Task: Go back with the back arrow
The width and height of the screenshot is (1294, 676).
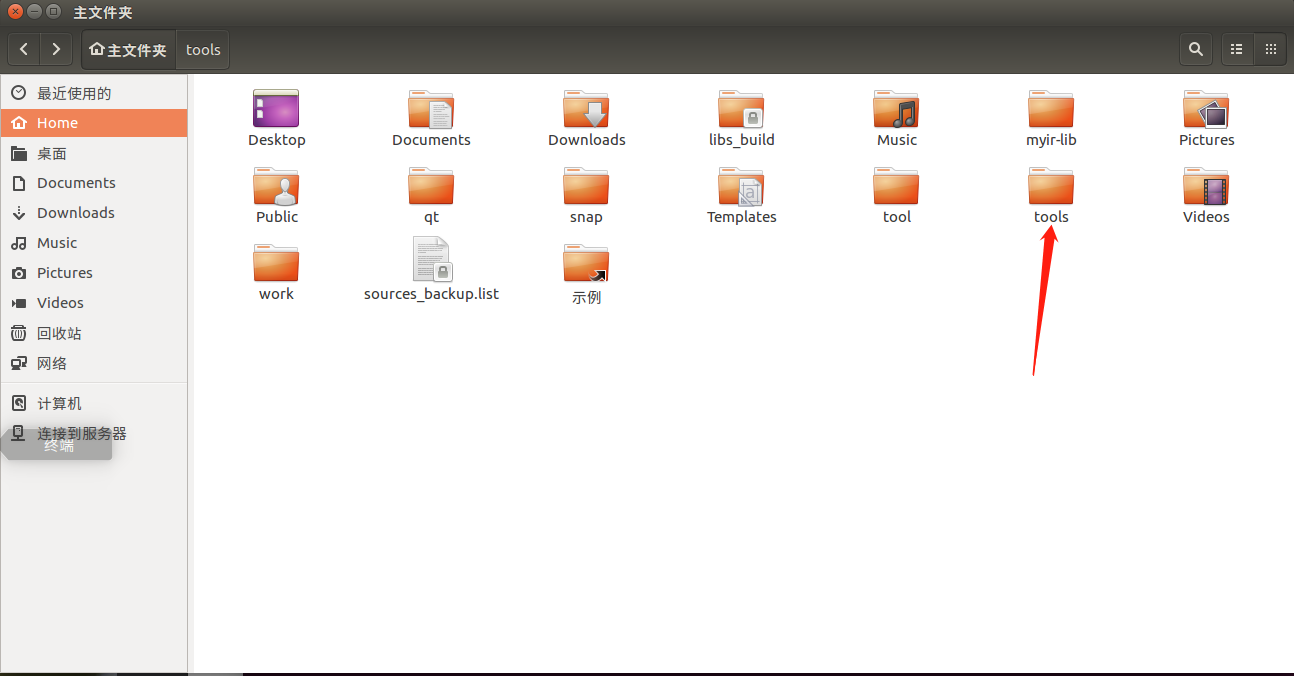Action: click(x=24, y=49)
